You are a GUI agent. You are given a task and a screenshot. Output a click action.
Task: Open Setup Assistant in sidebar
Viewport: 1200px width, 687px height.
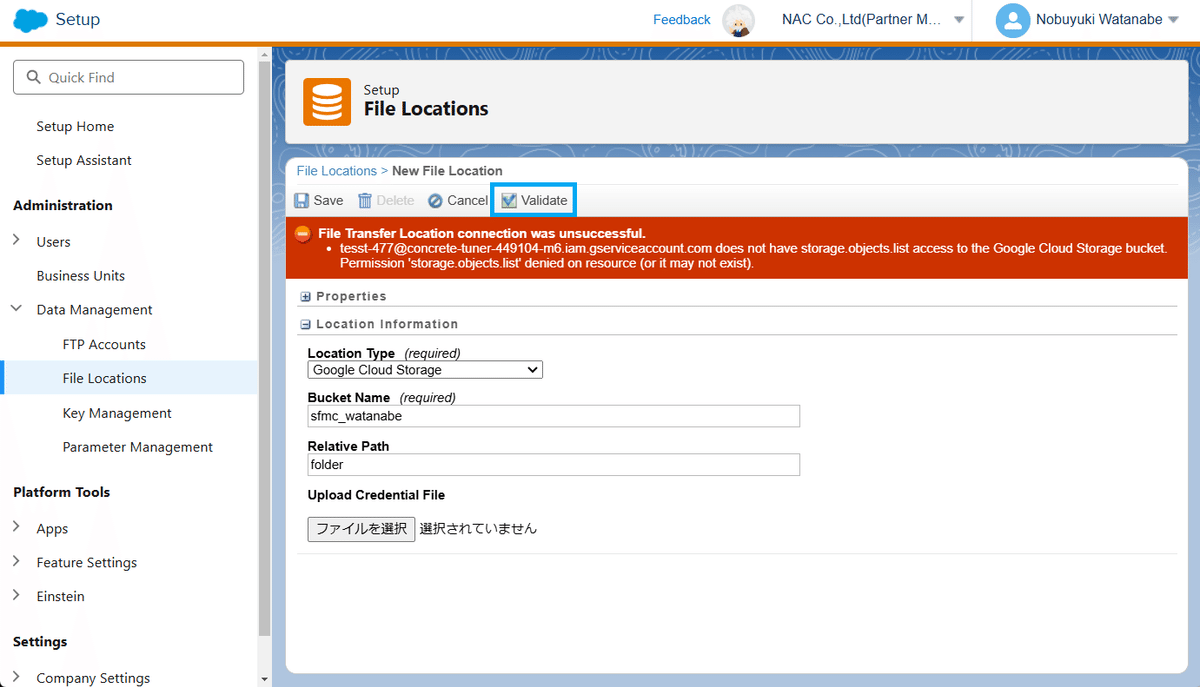(84, 160)
